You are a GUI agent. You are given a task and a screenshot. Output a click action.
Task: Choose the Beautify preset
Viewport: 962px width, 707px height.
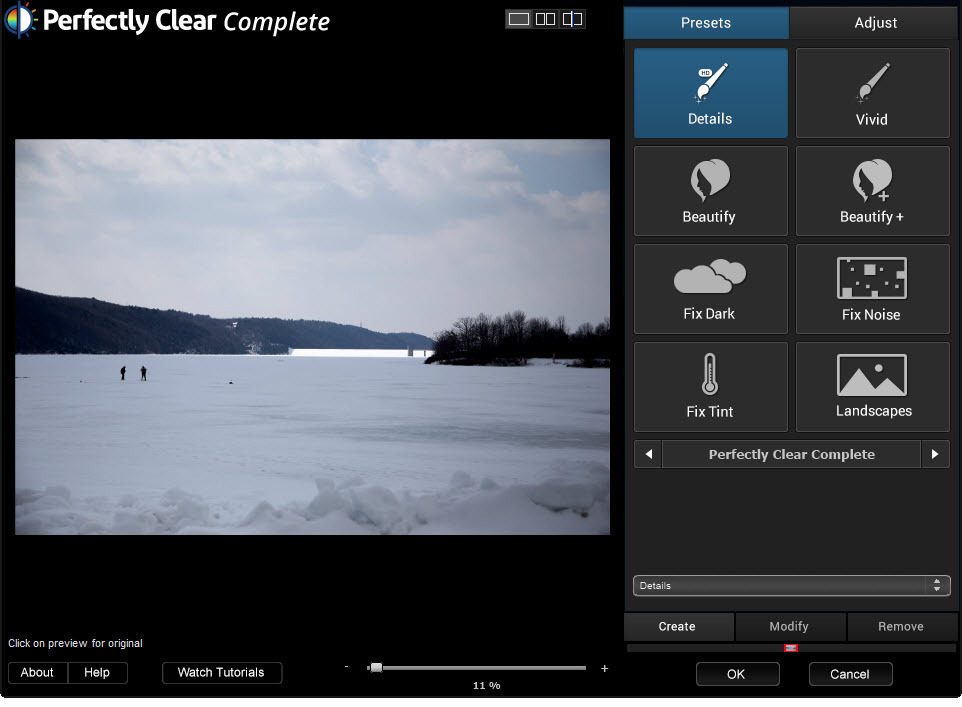click(x=710, y=191)
